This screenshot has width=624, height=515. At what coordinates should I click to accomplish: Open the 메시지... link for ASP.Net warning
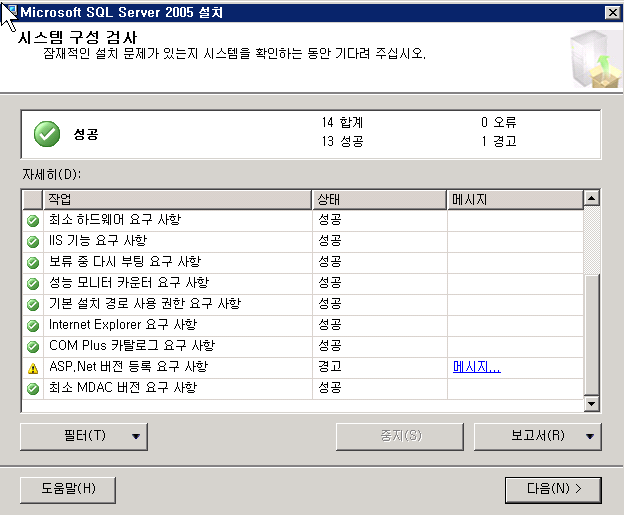click(477, 367)
